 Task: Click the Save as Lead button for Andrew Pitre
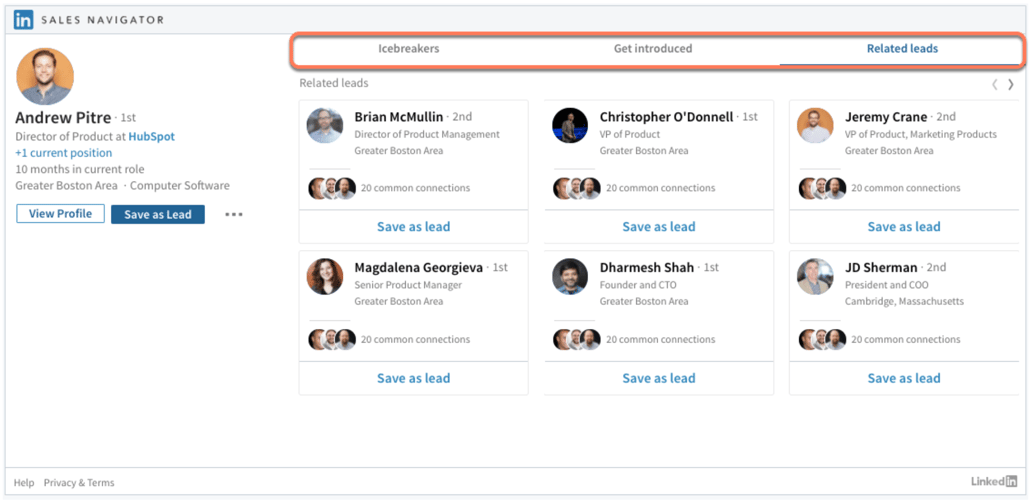coord(158,214)
